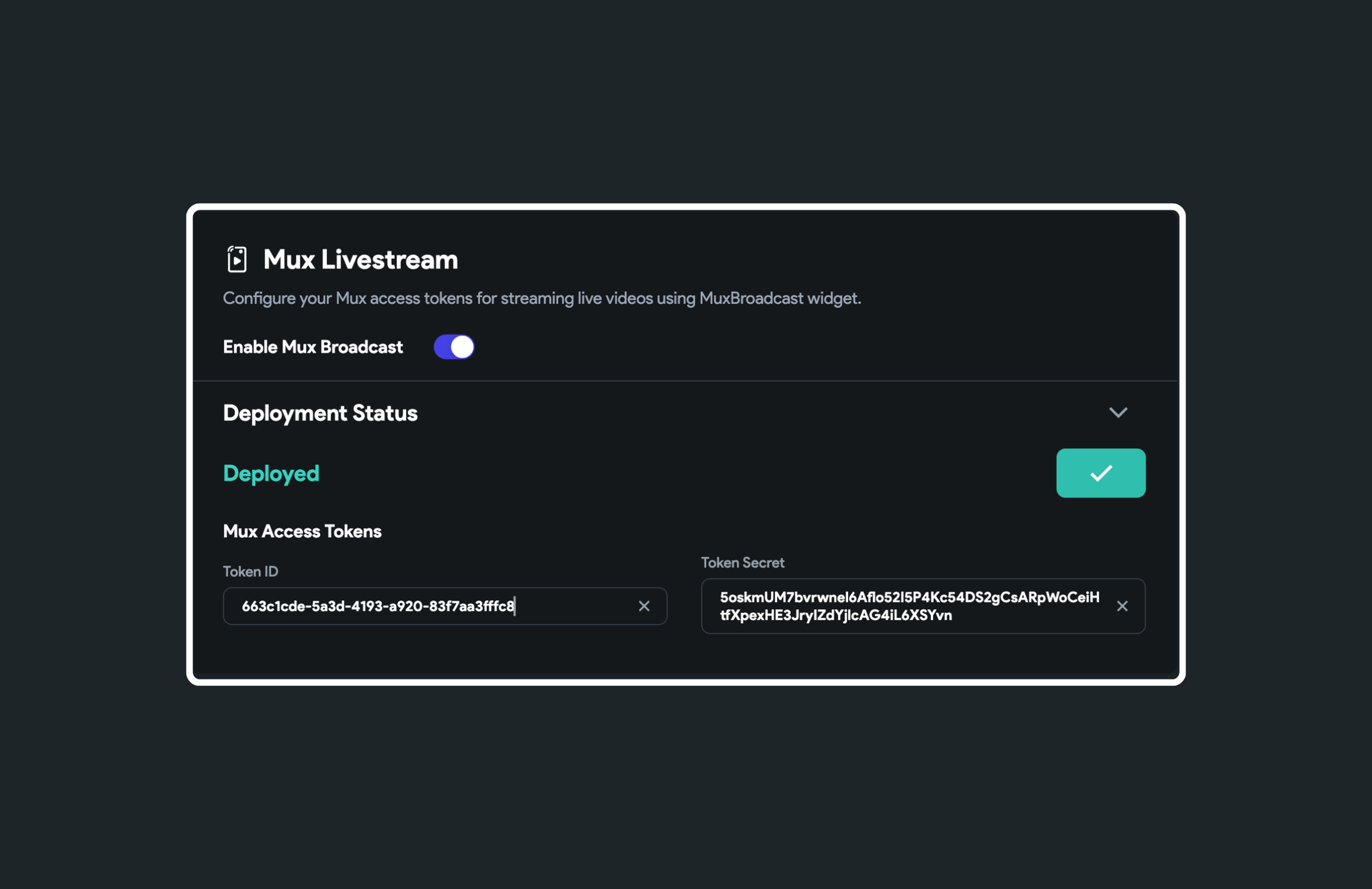
Task: Click the Mux Access Tokens heading
Action: pyautogui.click(x=302, y=531)
